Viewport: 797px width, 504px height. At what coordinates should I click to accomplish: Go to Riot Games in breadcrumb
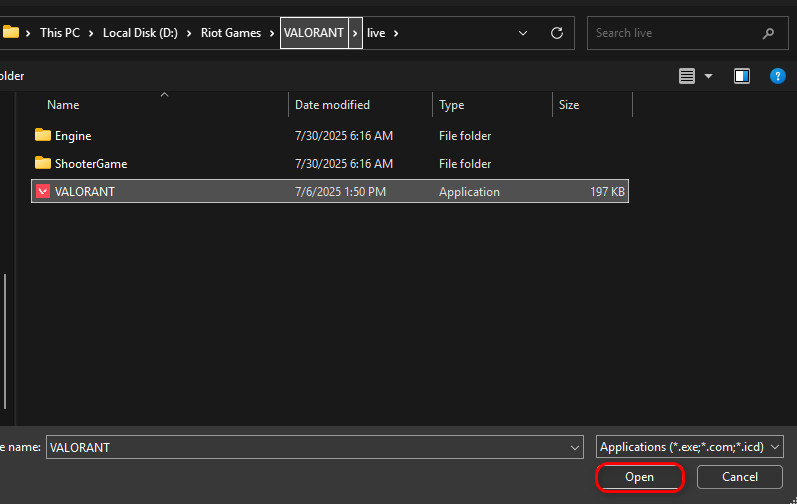pyautogui.click(x=231, y=33)
